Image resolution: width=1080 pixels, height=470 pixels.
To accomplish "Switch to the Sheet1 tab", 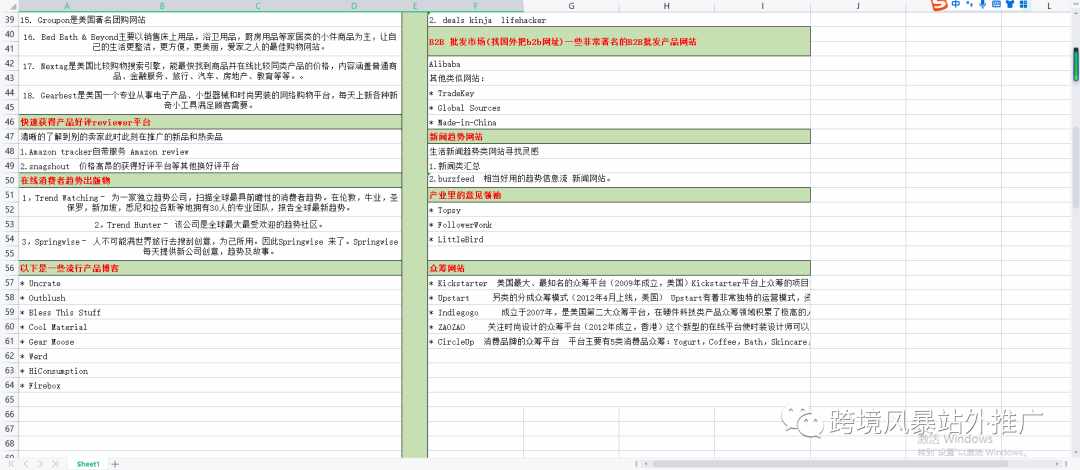I will [x=88, y=464].
